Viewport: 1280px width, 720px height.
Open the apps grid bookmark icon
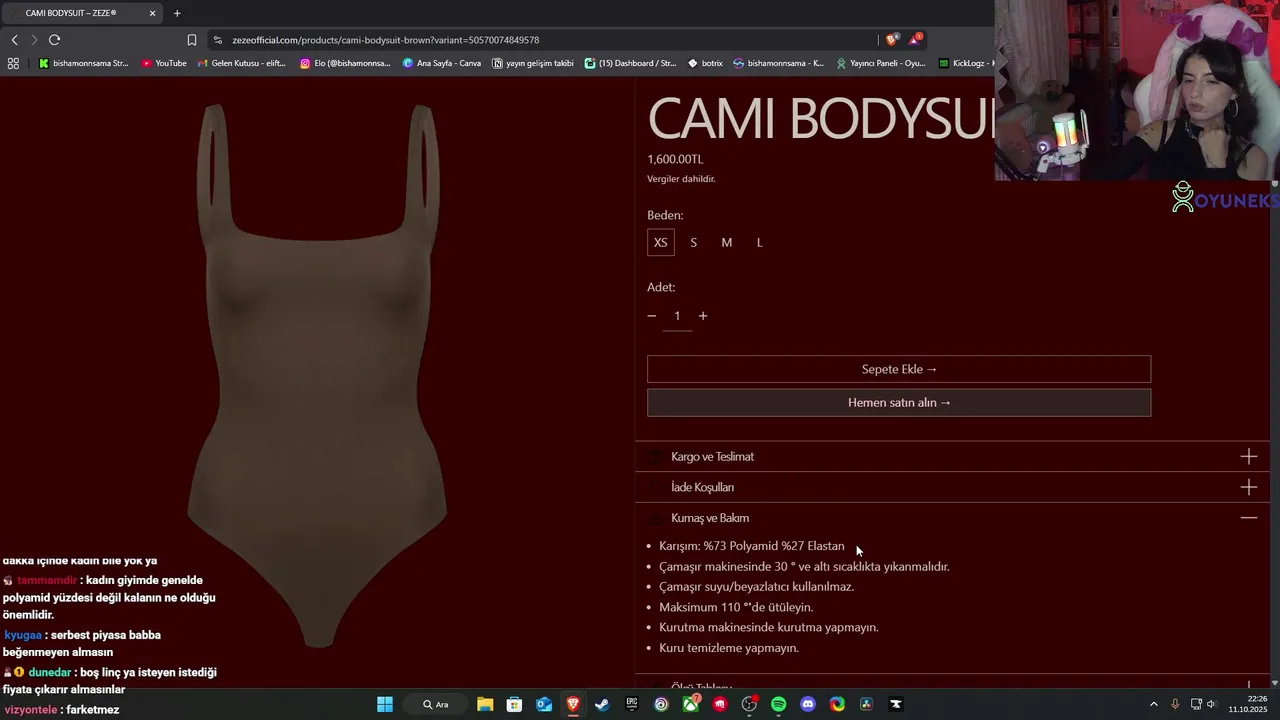pyautogui.click(x=13, y=63)
